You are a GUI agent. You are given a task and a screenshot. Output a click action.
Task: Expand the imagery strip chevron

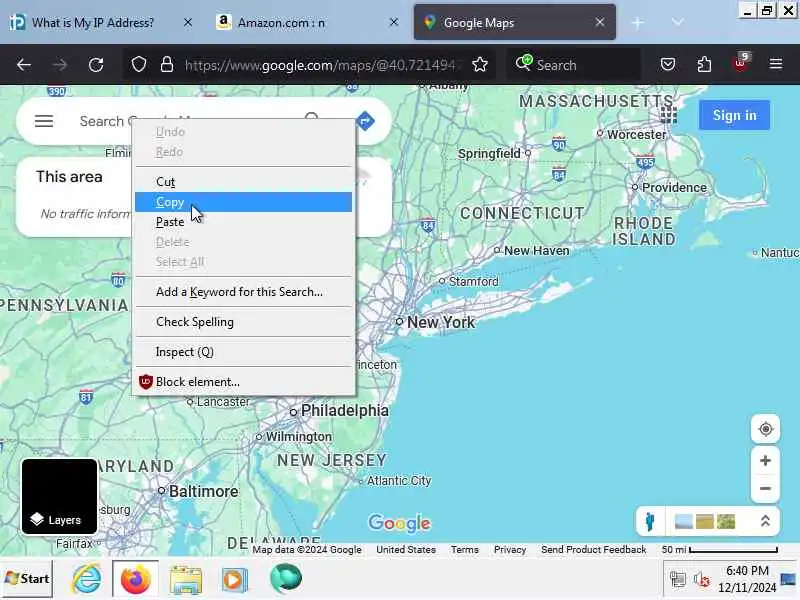765,521
